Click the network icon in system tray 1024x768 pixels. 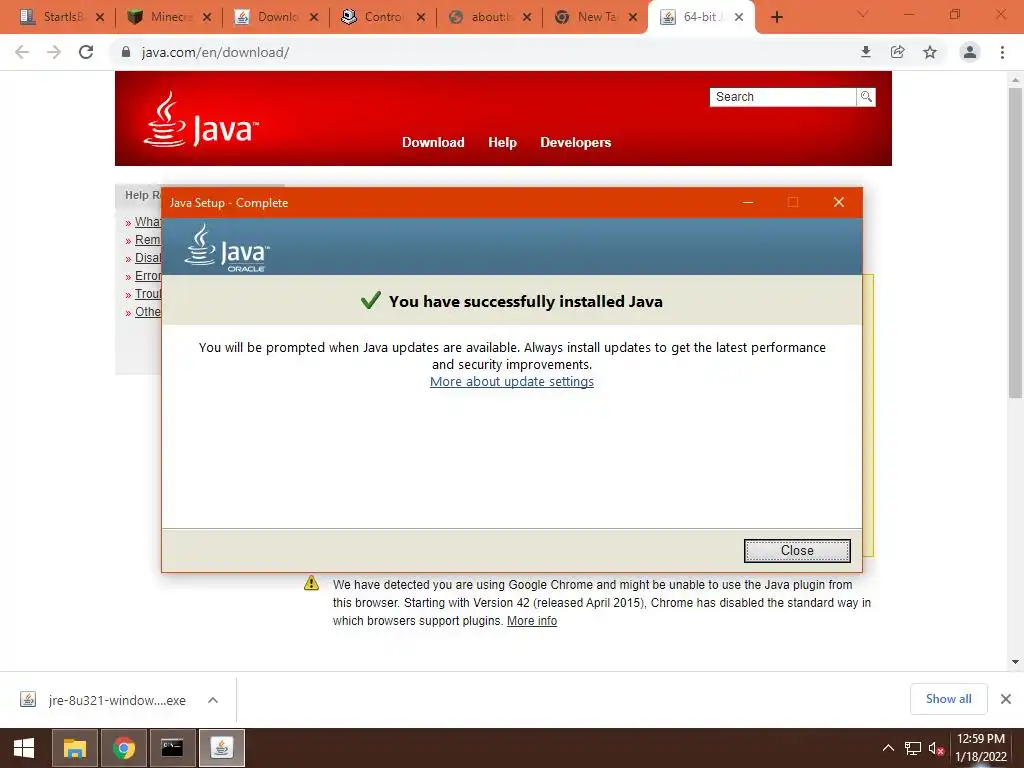coord(912,748)
